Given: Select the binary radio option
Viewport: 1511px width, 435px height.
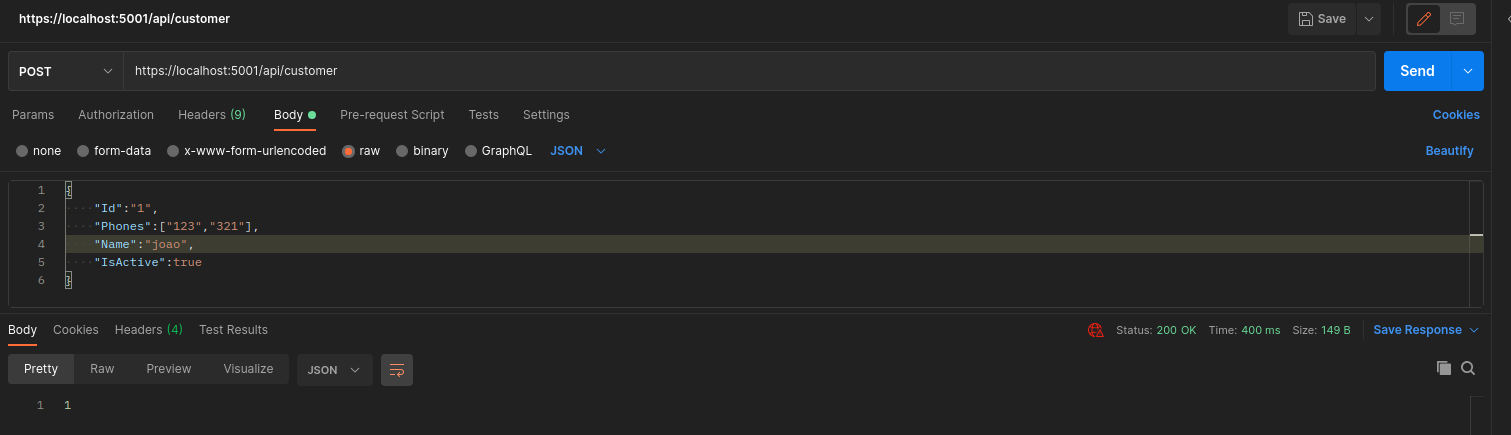Looking at the screenshot, I should click(403, 151).
